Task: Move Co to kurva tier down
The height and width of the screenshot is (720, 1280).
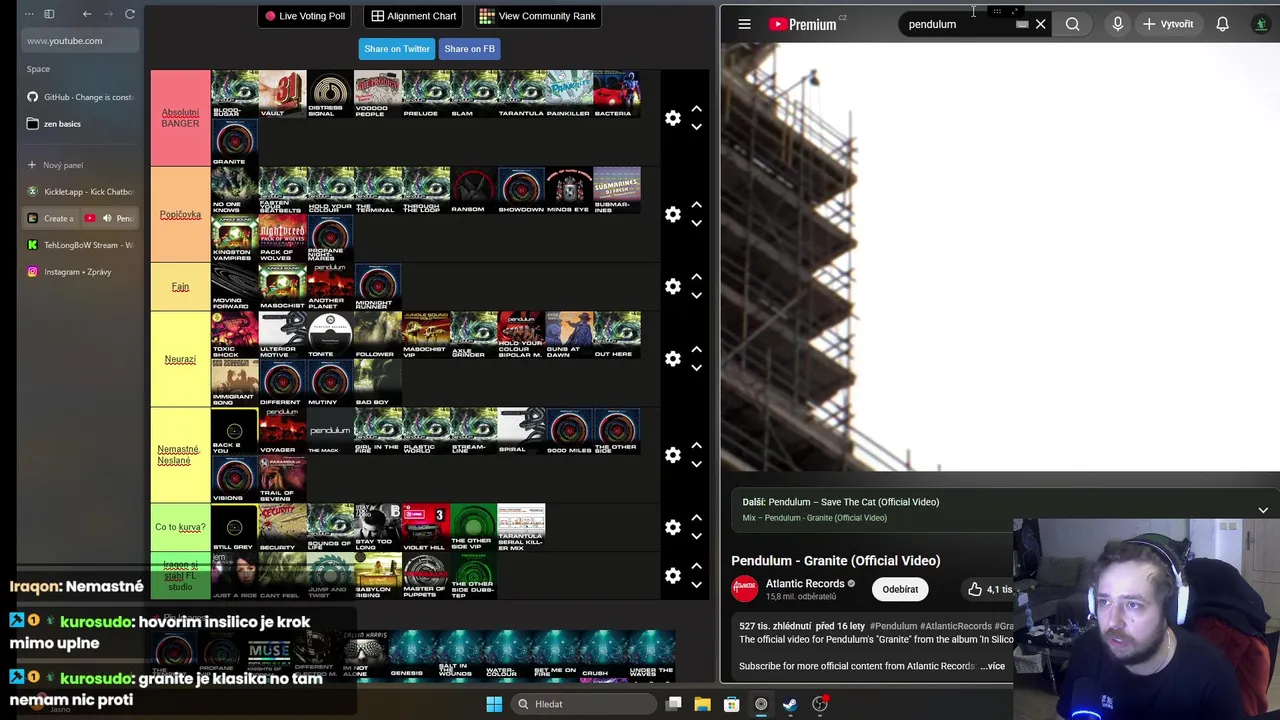Action: click(696, 536)
